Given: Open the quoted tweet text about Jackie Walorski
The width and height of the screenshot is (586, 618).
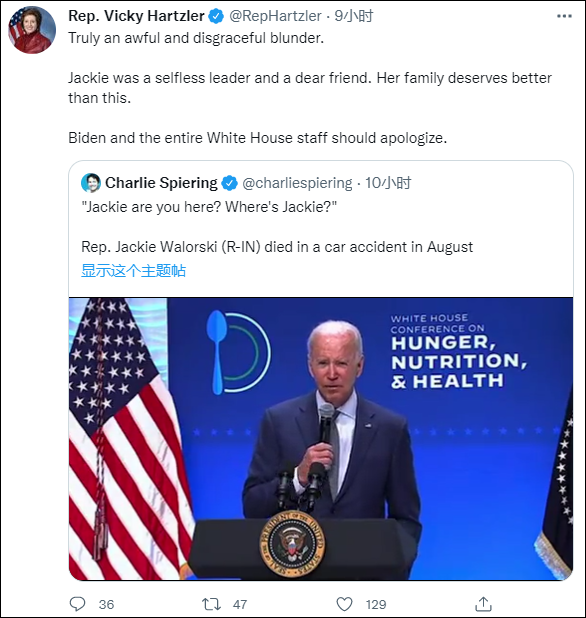Looking at the screenshot, I should 277,227.
